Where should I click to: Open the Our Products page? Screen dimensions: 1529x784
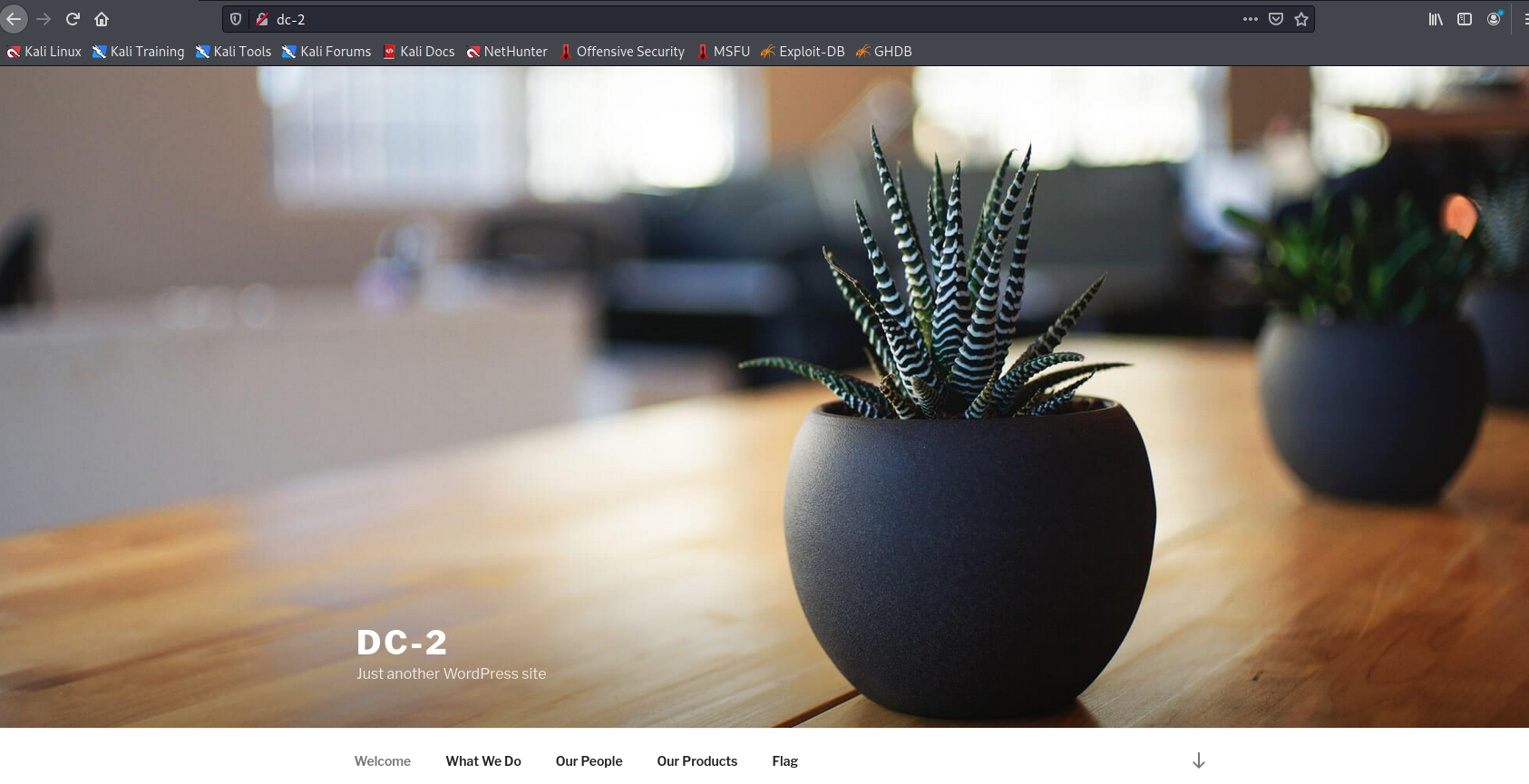pos(697,761)
